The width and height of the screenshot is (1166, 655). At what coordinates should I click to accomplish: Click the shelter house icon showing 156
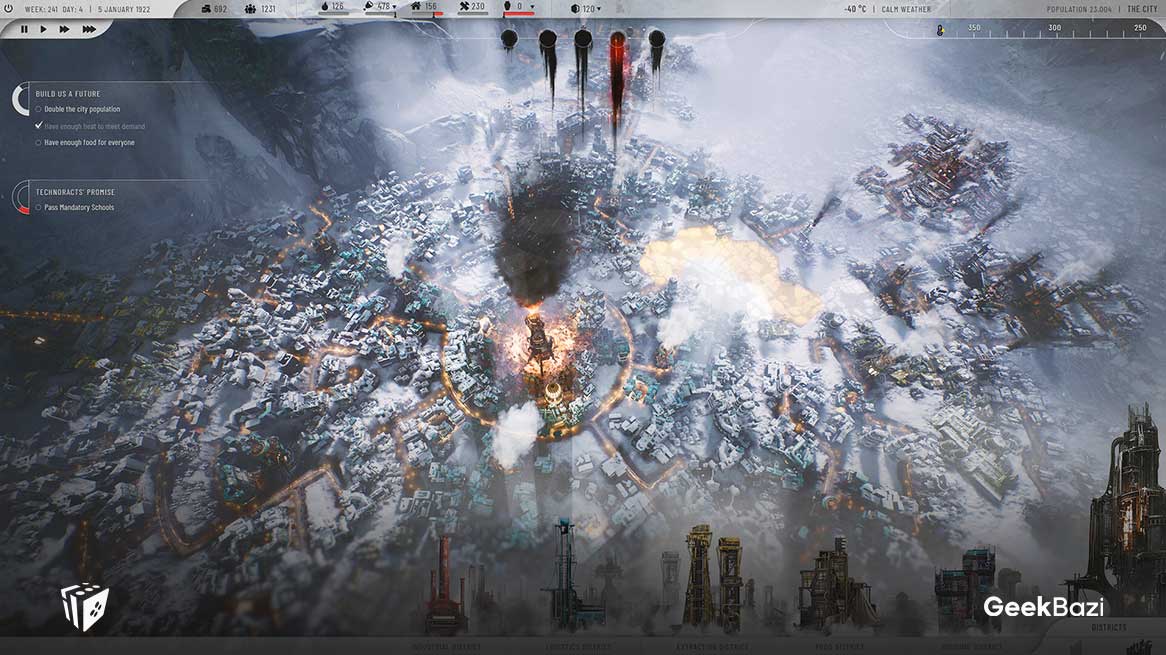[416, 6]
